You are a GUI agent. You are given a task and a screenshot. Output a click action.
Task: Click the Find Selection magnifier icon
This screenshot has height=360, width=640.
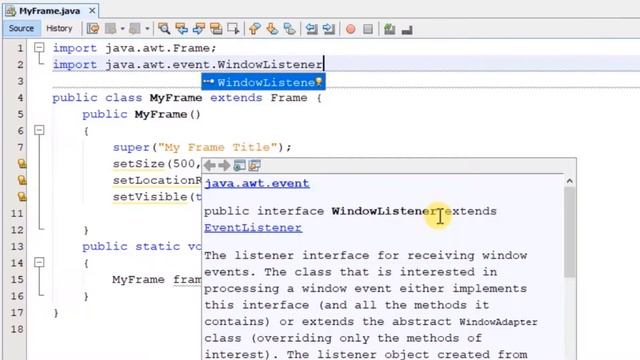(164, 29)
